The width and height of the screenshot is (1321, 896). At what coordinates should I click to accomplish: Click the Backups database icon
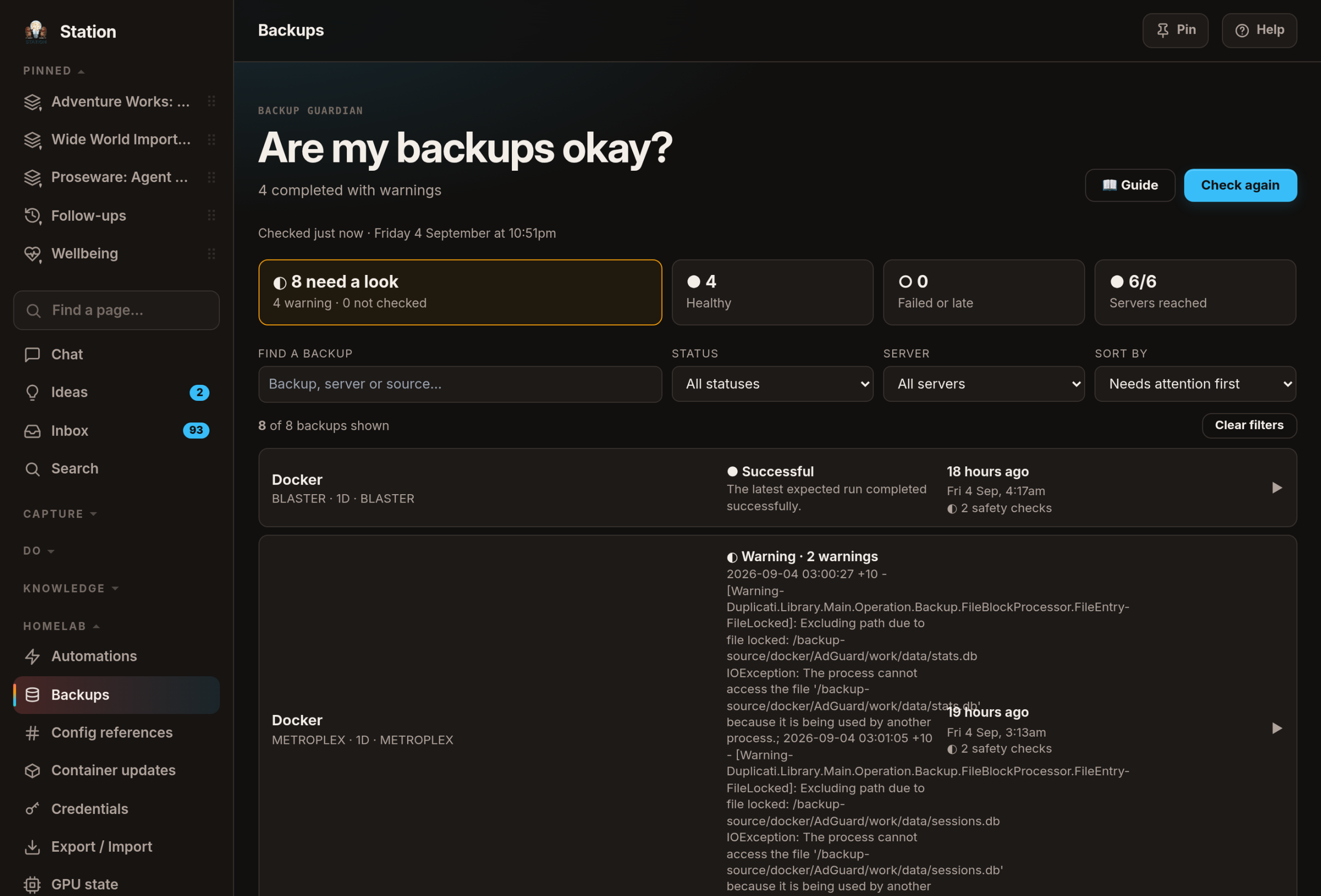(x=33, y=695)
